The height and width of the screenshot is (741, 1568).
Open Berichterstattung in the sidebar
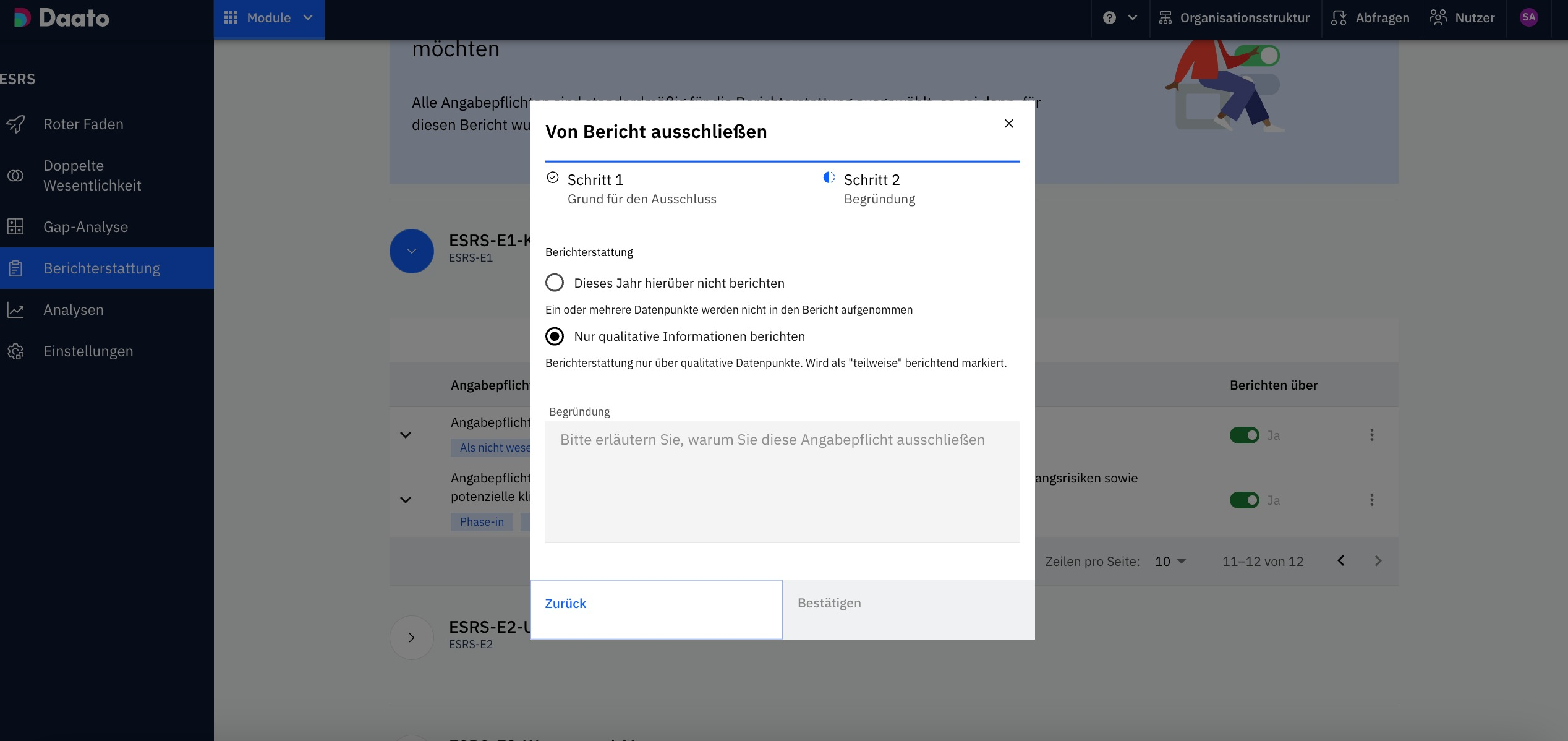coord(101,268)
